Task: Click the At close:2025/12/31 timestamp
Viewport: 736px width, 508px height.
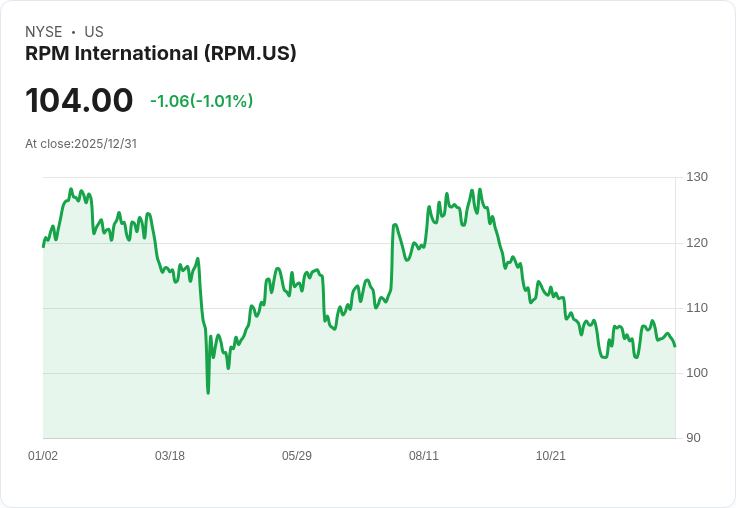Action: coord(81,143)
